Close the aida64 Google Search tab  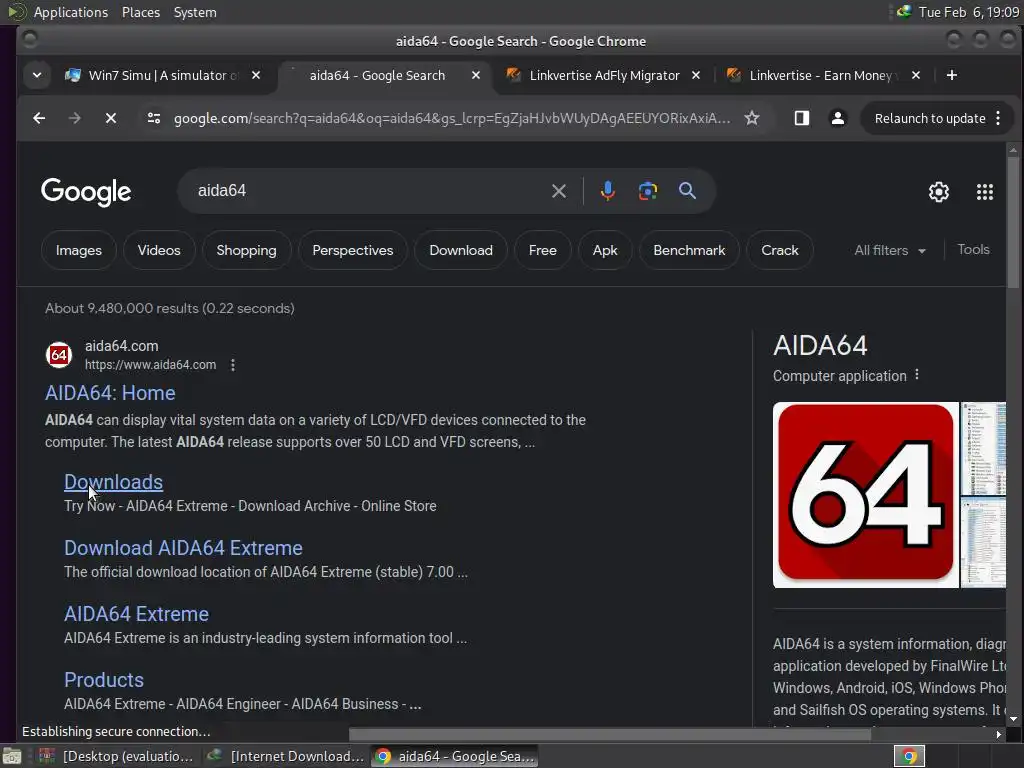(476, 75)
